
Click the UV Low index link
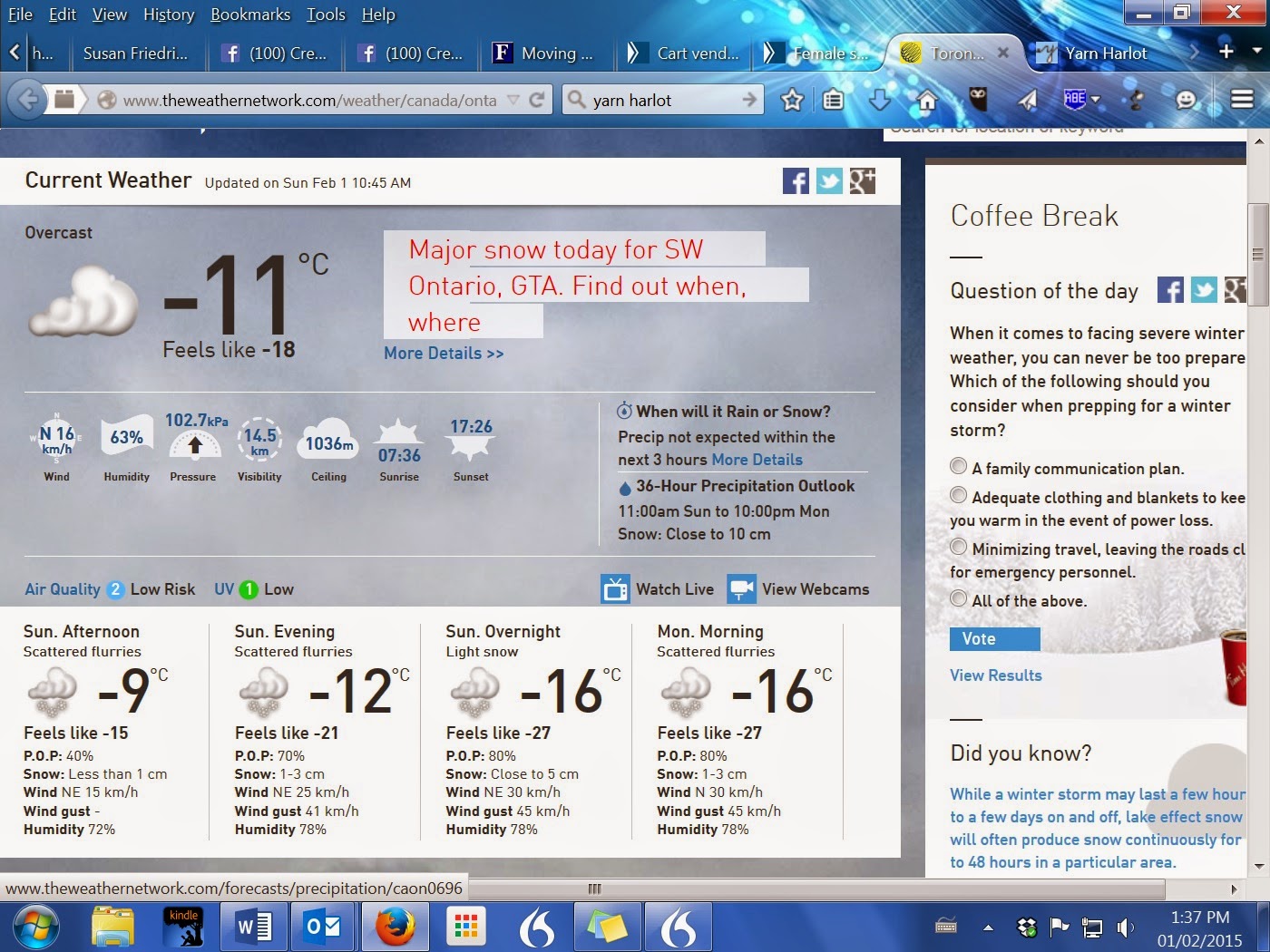254,589
